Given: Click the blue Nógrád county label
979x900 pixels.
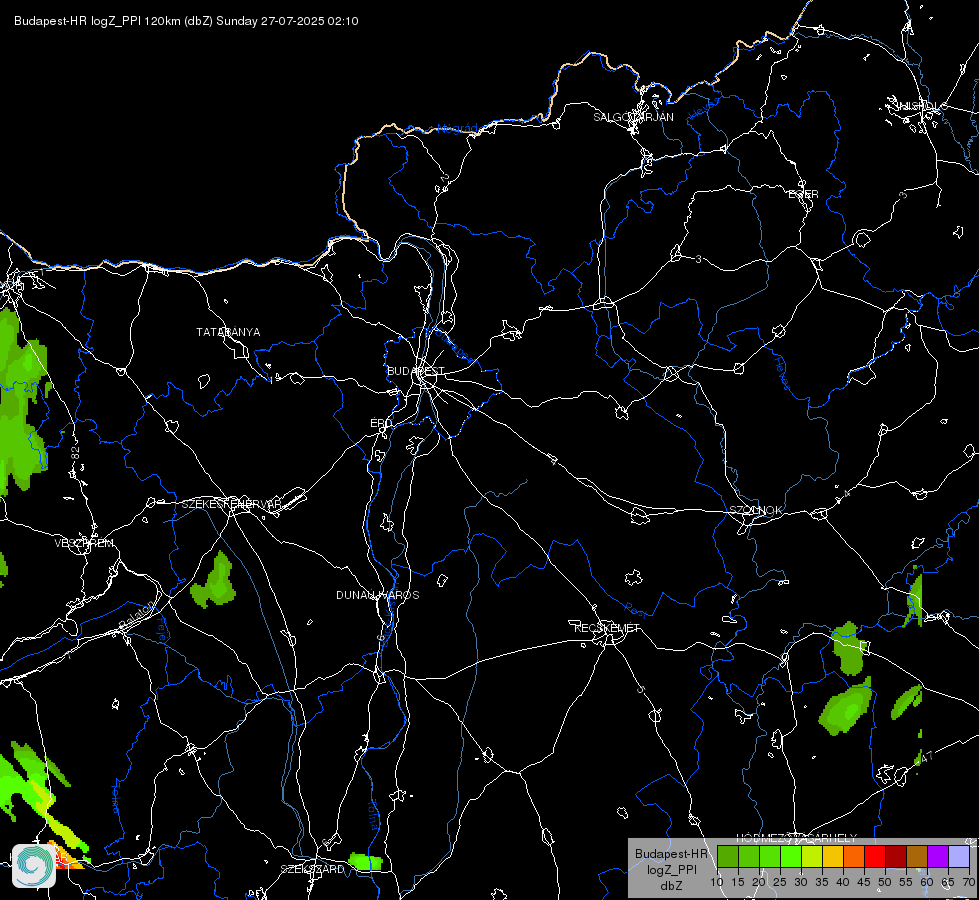Looking at the screenshot, I should point(457,129).
